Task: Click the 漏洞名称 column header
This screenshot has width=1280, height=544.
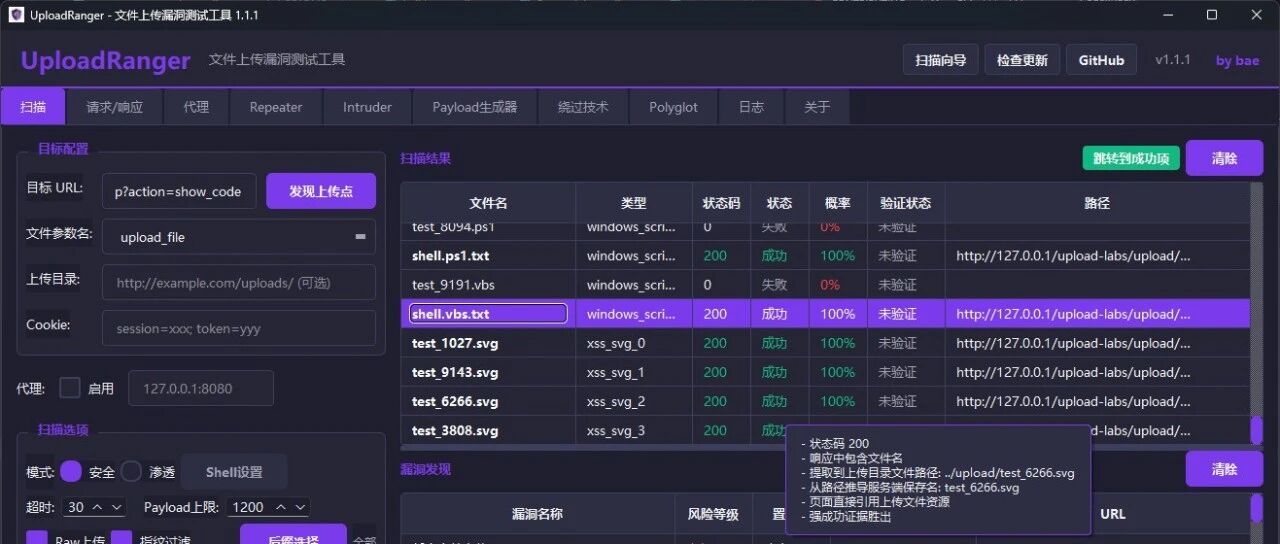Action: (x=538, y=514)
